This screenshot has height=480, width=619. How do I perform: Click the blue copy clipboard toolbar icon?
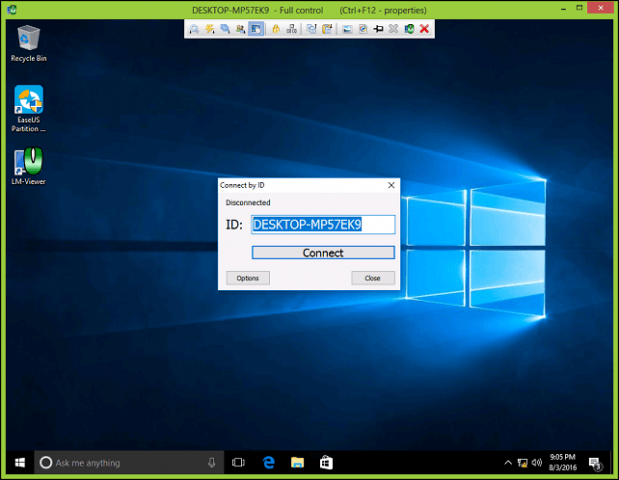click(x=311, y=29)
